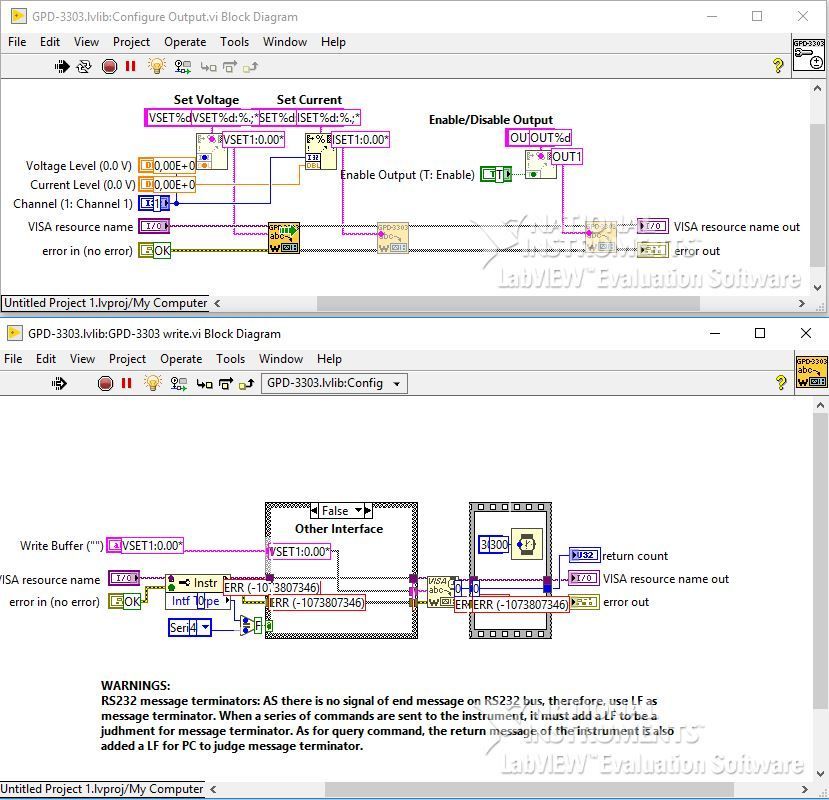This screenshot has width=829, height=800.
Task: Click the OUT%d format string constant
Action: pyautogui.click(x=539, y=138)
